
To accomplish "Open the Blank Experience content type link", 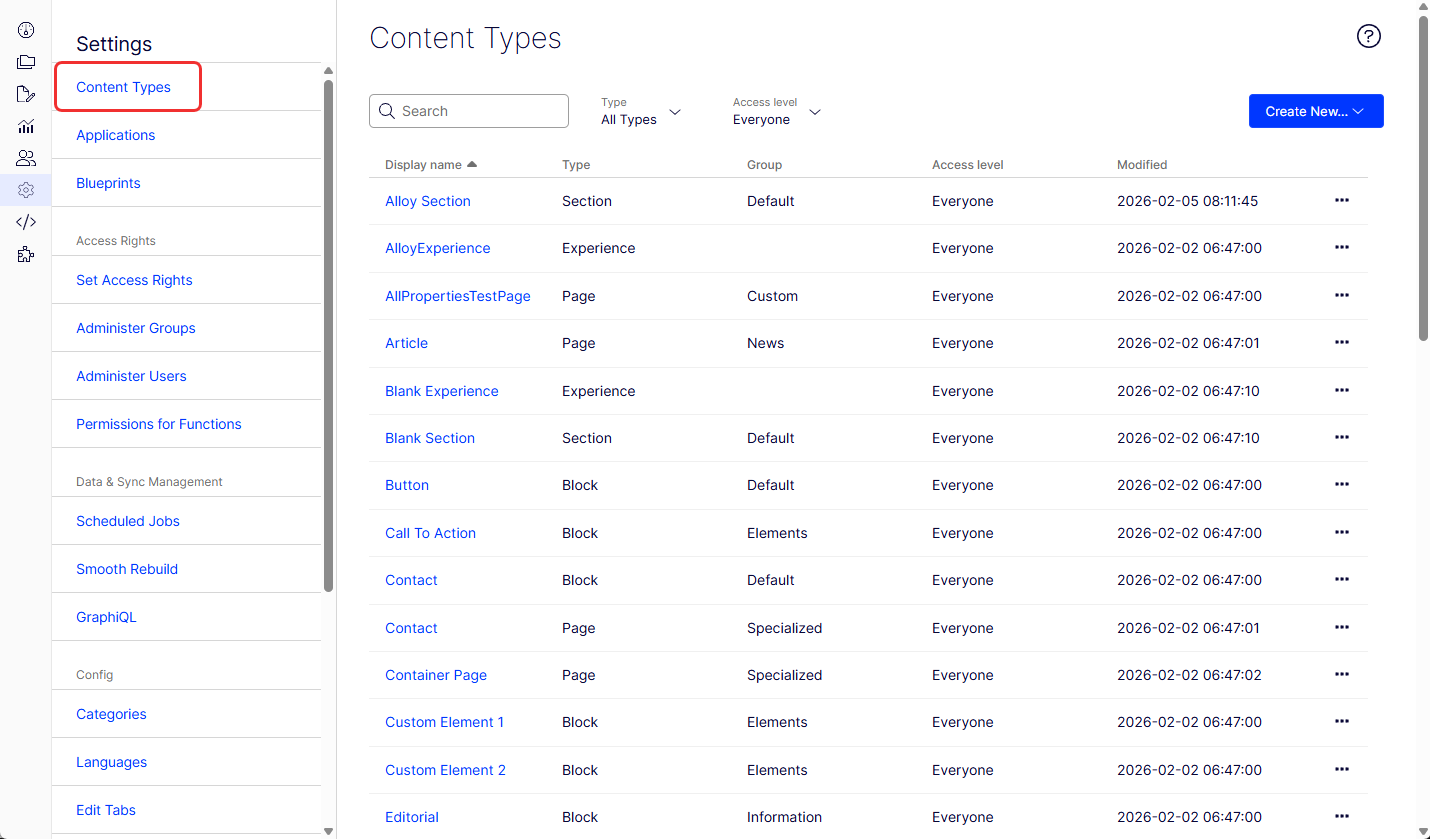I will pyautogui.click(x=442, y=391).
